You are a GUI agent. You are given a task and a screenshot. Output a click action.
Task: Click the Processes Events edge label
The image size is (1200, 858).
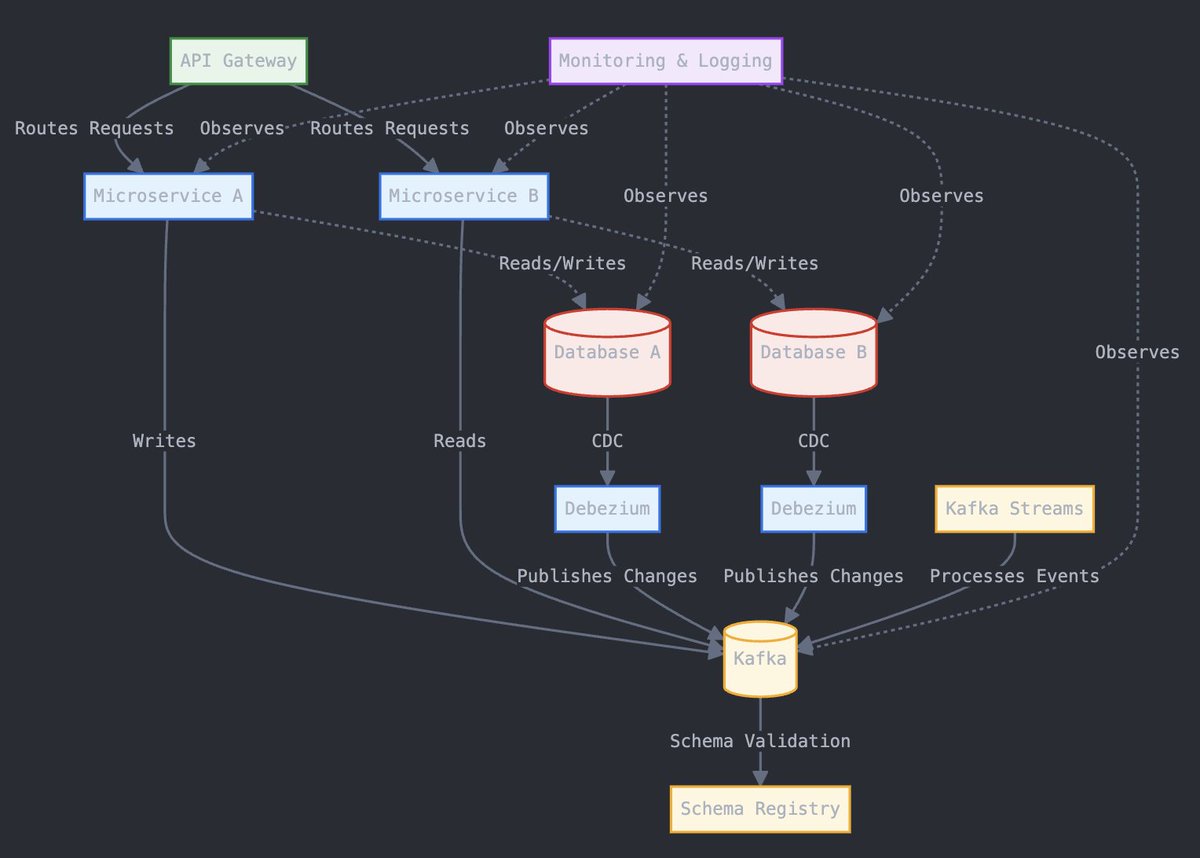point(1014,576)
